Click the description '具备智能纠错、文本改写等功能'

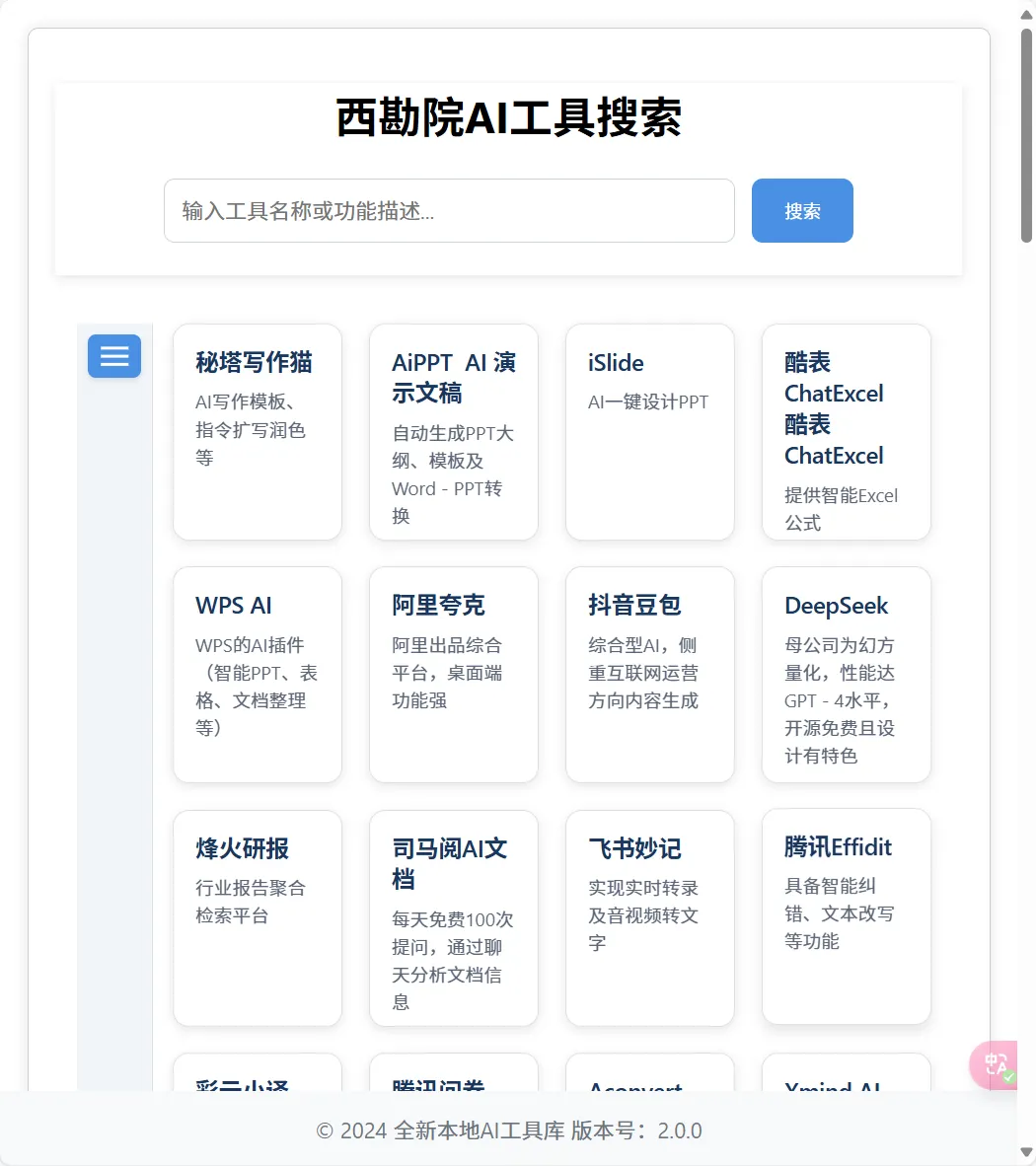[x=839, y=913]
